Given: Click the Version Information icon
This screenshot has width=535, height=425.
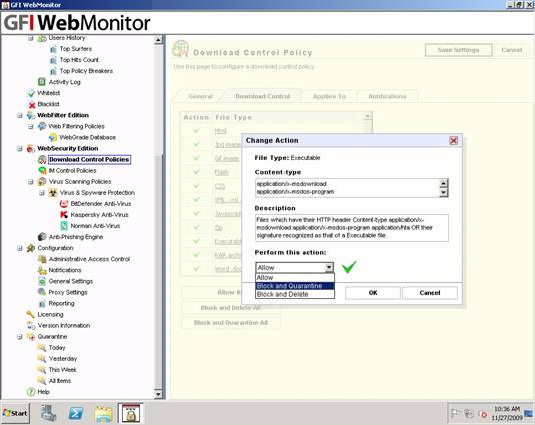Looking at the screenshot, I should 31,325.
